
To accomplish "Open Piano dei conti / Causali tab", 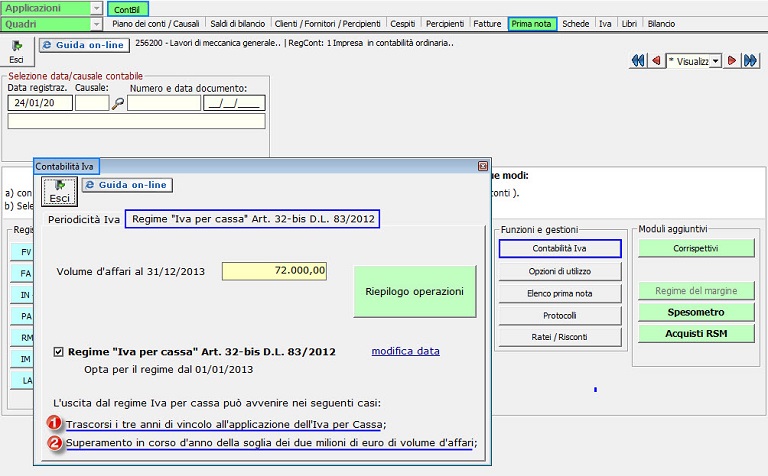I will (x=155, y=24).
